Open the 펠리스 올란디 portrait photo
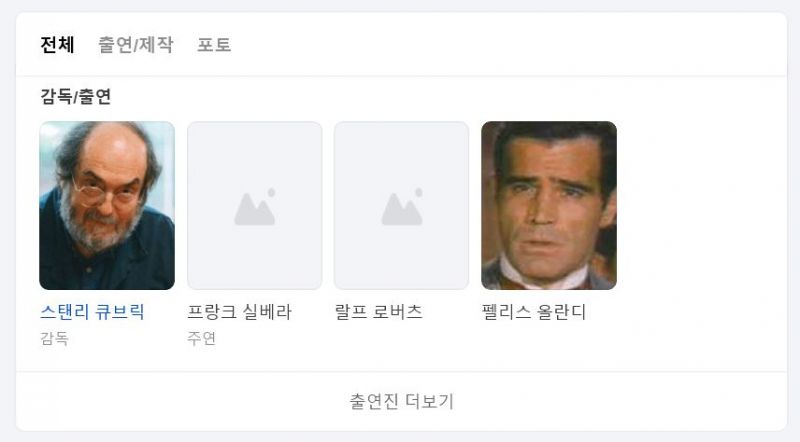800x442 pixels. click(548, 205)
